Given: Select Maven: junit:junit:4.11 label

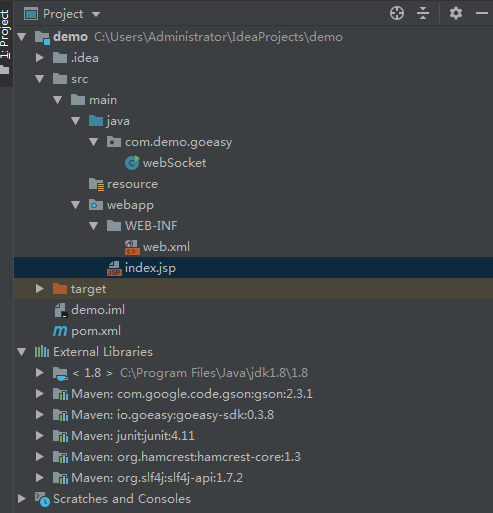Looking at the screenshot, I should pos(133,436).
